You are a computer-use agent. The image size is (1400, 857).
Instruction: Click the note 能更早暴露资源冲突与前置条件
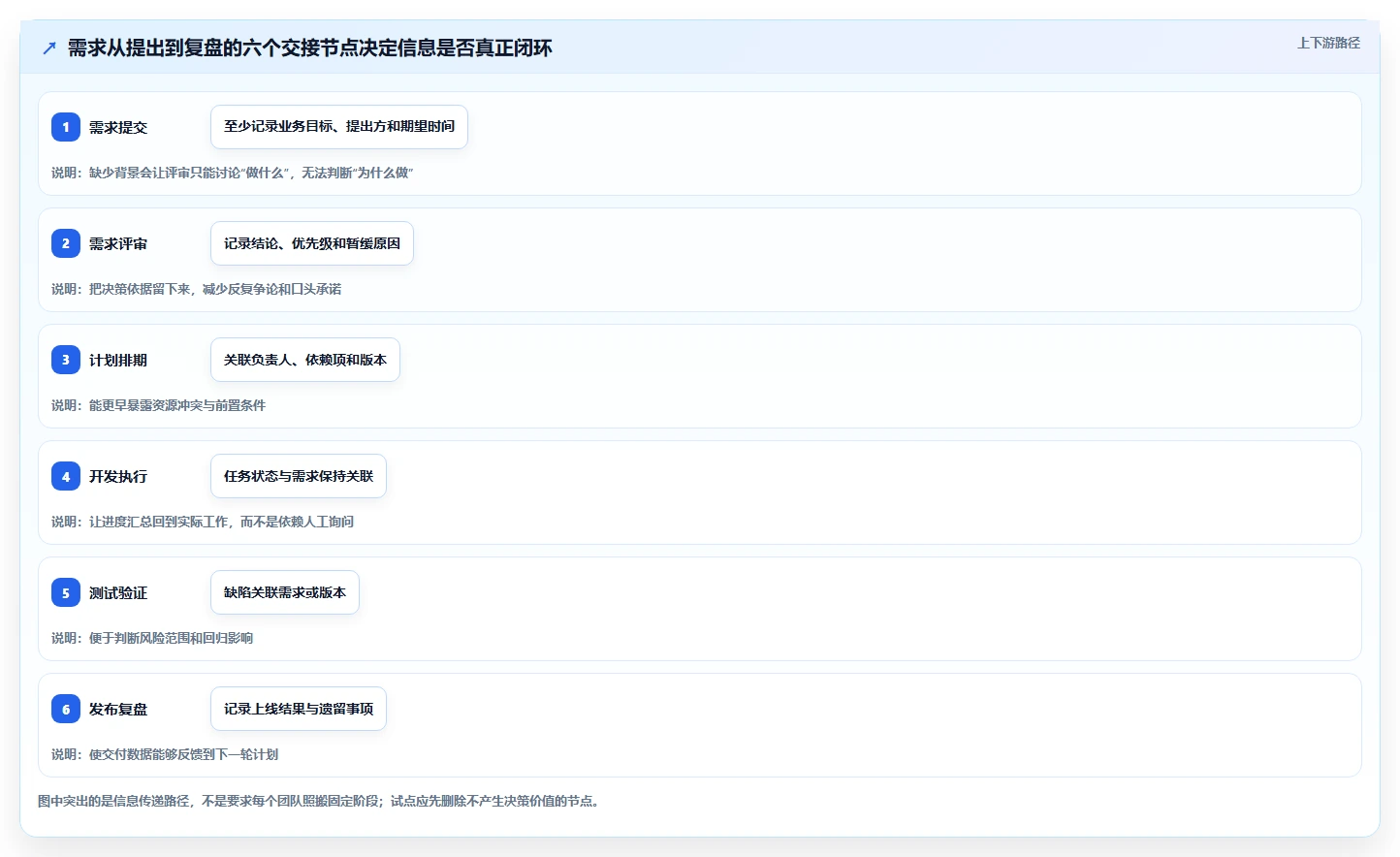pyautogui.click(x=159, y=405)
